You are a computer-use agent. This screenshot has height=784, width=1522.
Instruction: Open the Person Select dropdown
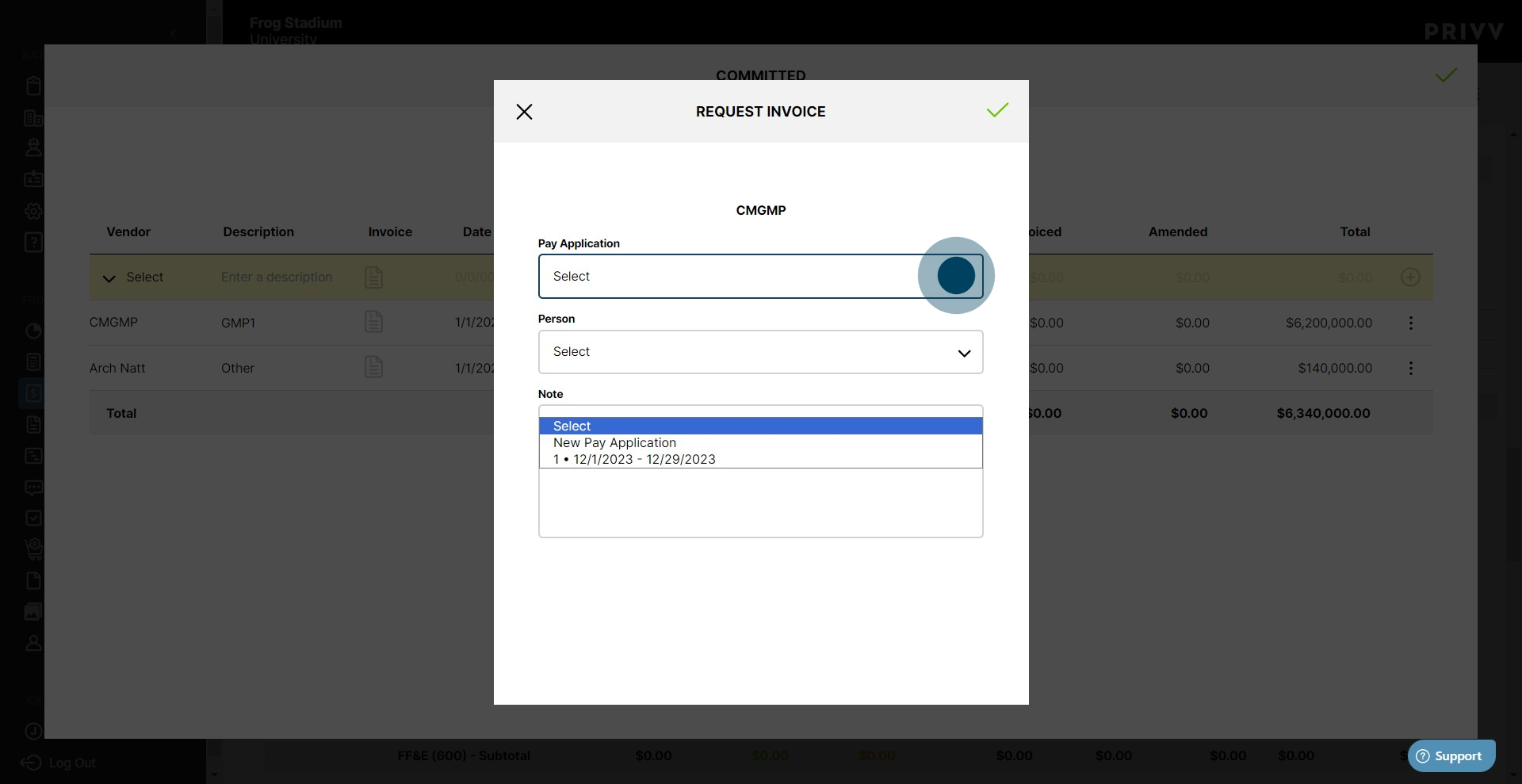pyautogui.click(x=760, y=352)
